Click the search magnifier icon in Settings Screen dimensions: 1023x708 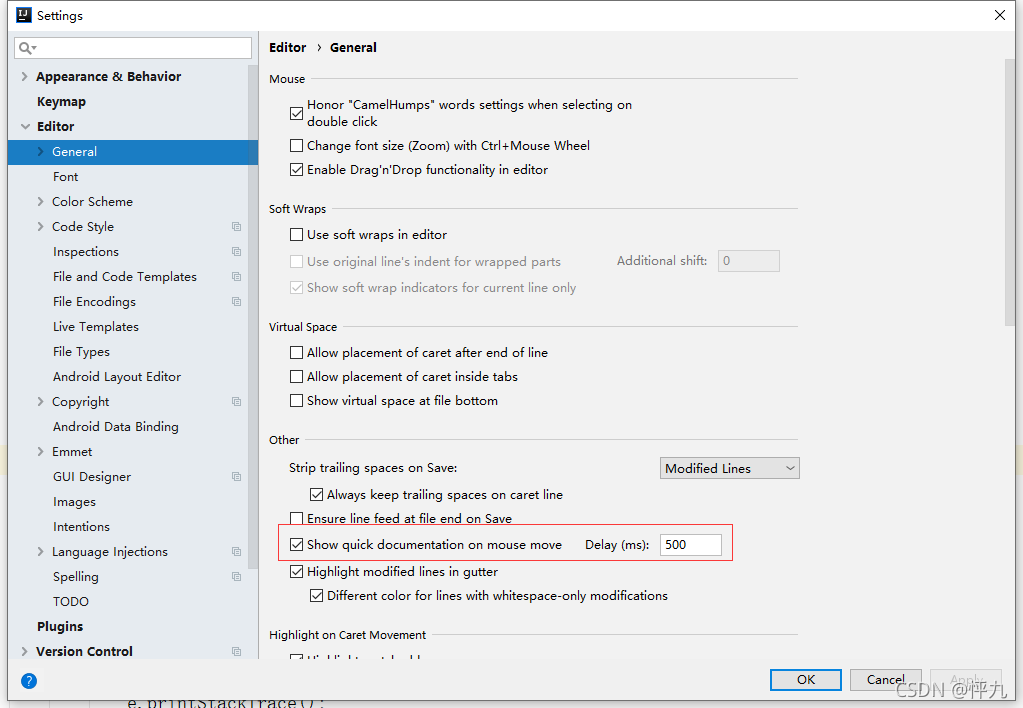pyautogui.click(x=27, y=48)
